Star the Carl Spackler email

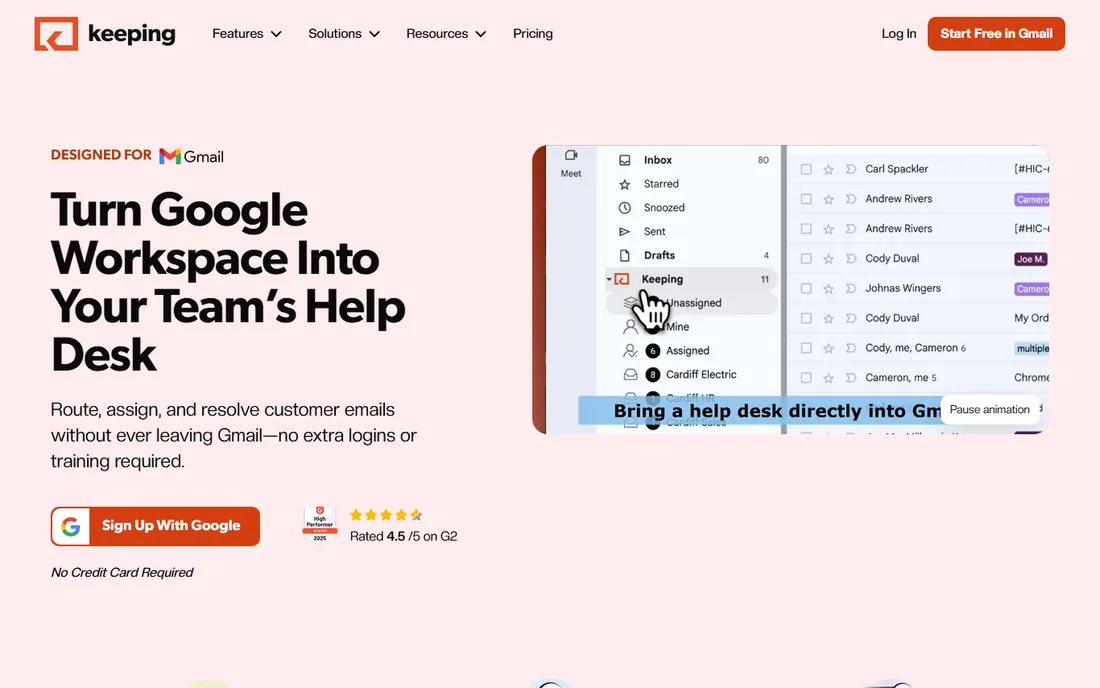pyautogui.click(x=829, y=169)
